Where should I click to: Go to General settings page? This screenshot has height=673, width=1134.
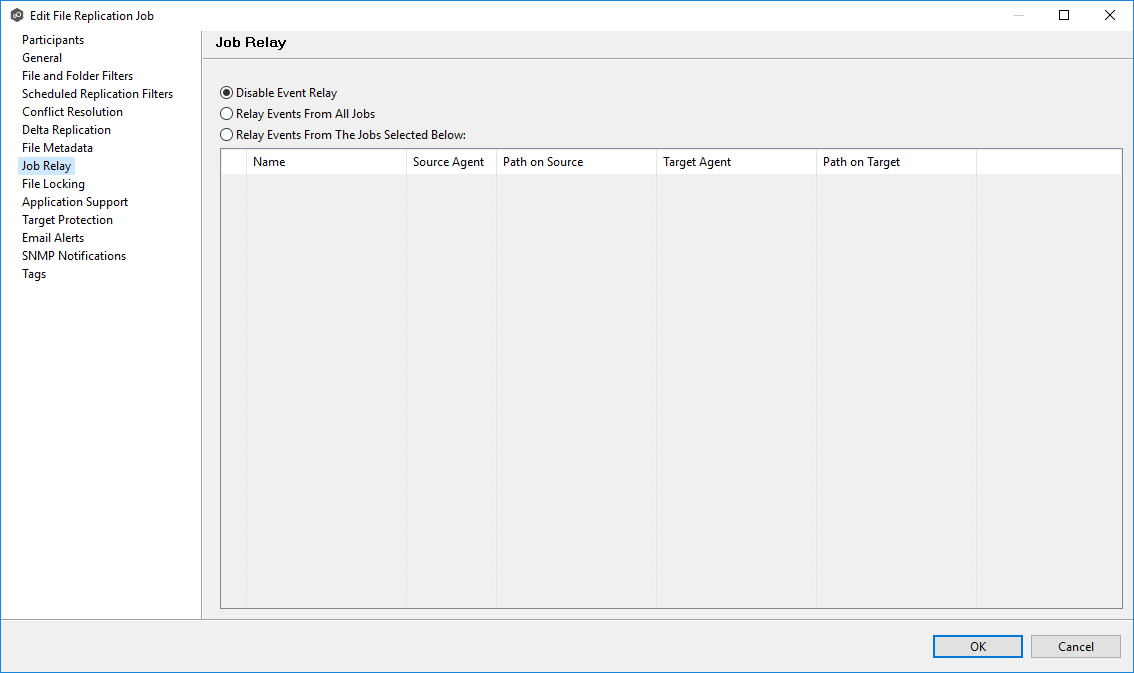click(x=42, y=58)
